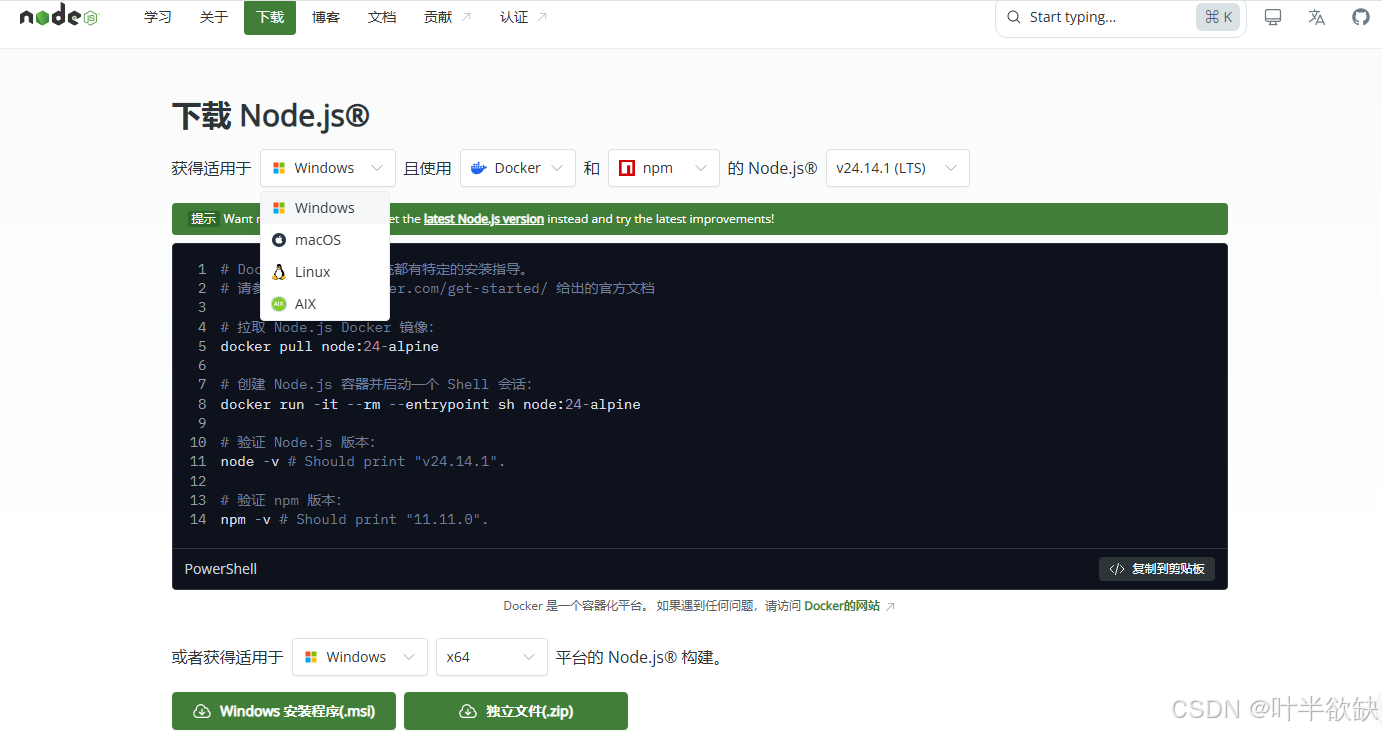1382x732 pixels.
Task: Click the PowerShell label
Action: pos(221,569)
